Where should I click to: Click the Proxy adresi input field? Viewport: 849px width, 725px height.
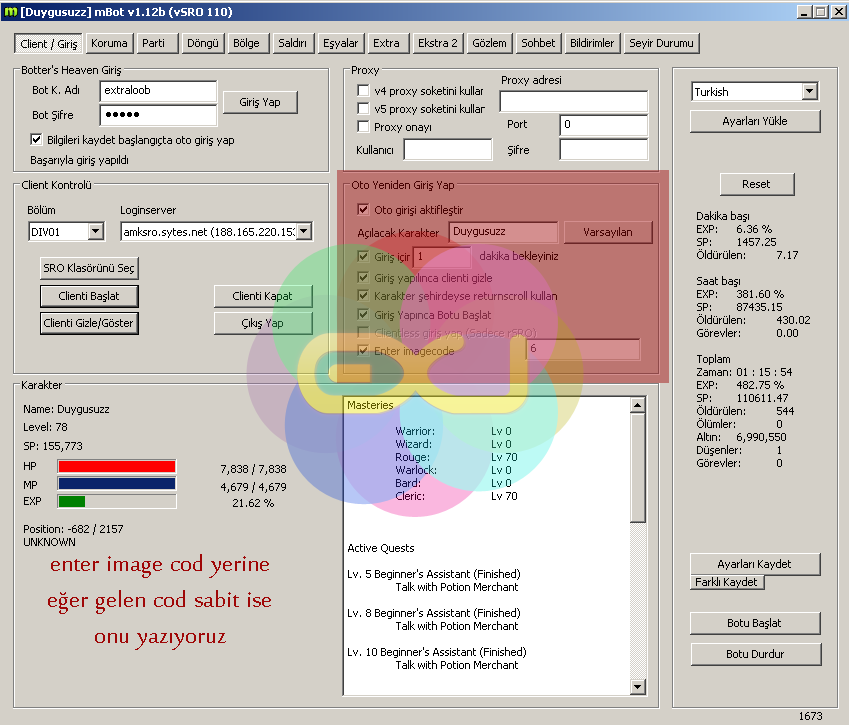573,102
